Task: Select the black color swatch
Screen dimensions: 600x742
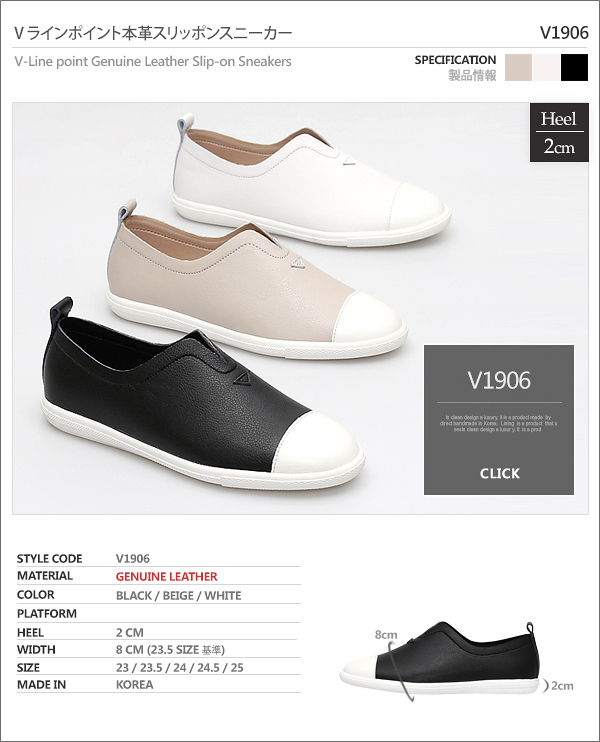Action: (x=574, y=68)
